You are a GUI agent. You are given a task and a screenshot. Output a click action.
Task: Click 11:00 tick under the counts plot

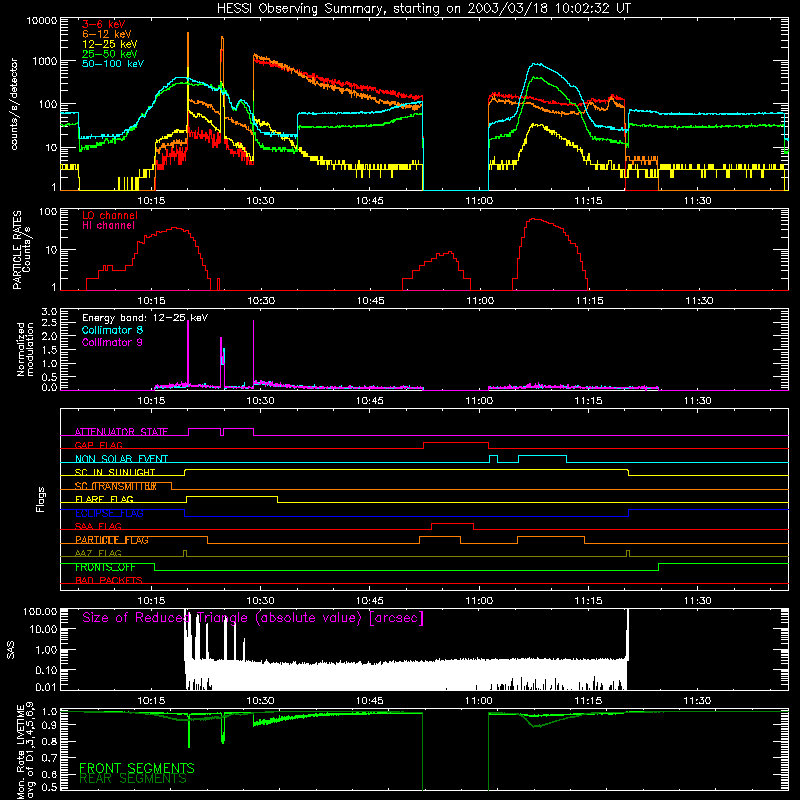pos(480,201)
